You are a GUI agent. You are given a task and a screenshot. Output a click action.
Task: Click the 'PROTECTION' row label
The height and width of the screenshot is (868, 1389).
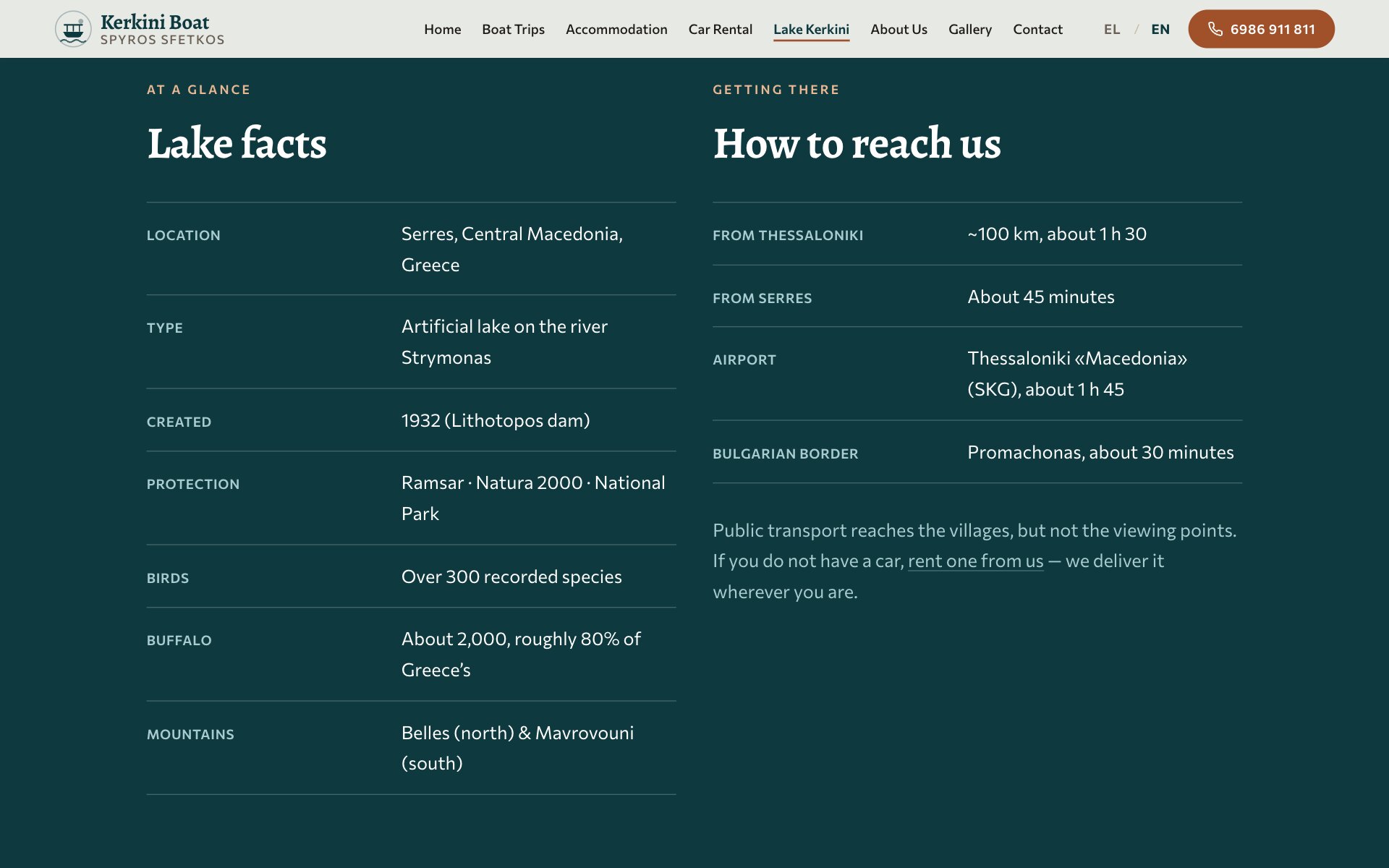pos(193,484)
